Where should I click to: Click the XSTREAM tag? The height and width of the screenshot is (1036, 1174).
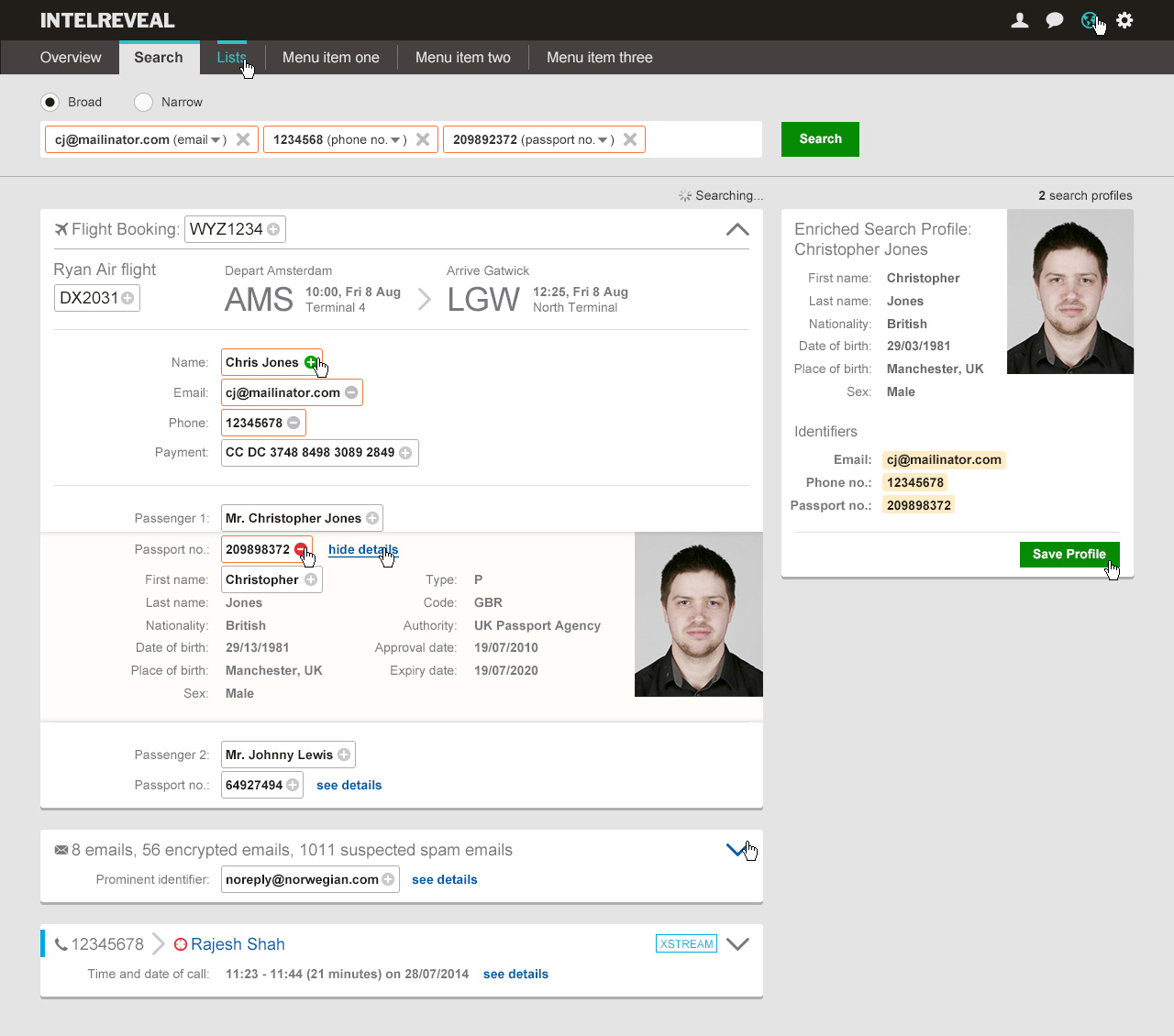(686, 944)
